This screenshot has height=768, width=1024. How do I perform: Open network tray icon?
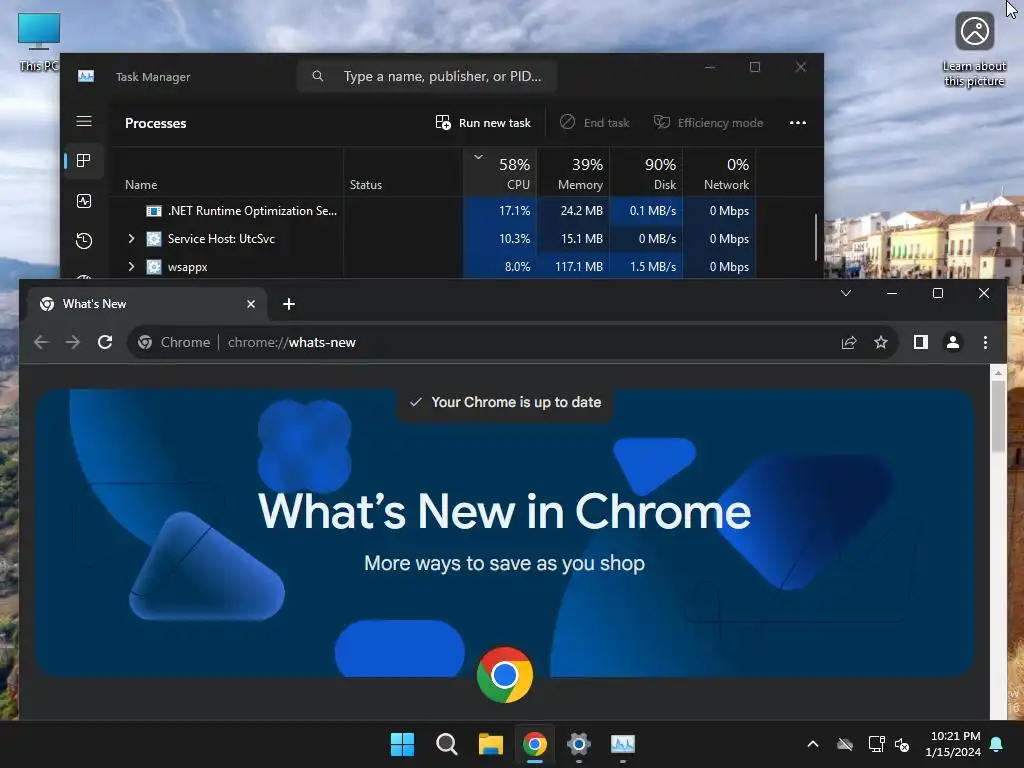[876, 744]
